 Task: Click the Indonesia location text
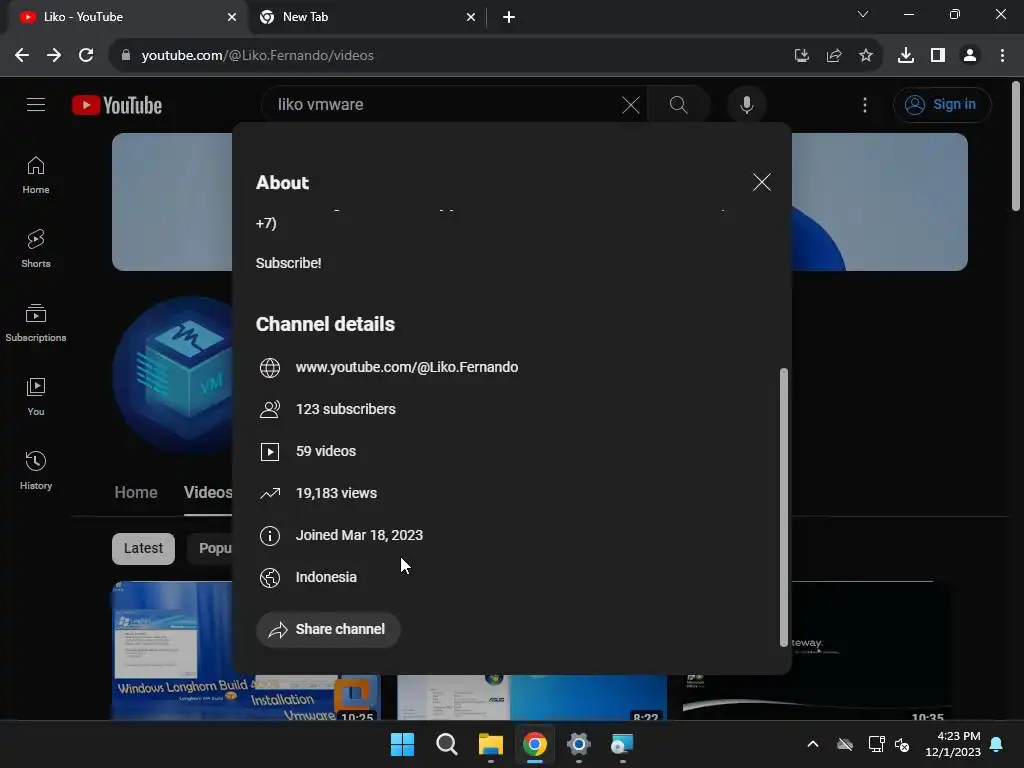[326, 577]
